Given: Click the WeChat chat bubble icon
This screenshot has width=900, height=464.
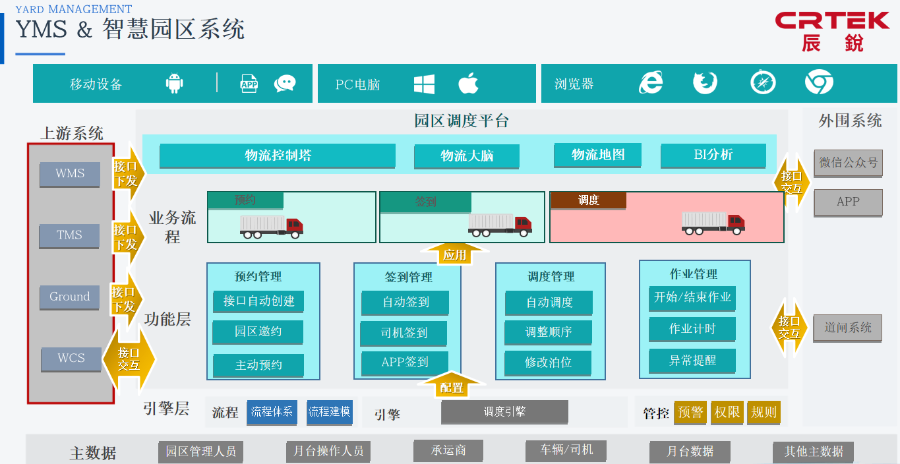Looking at the screenshot, I should pos(285,84).
